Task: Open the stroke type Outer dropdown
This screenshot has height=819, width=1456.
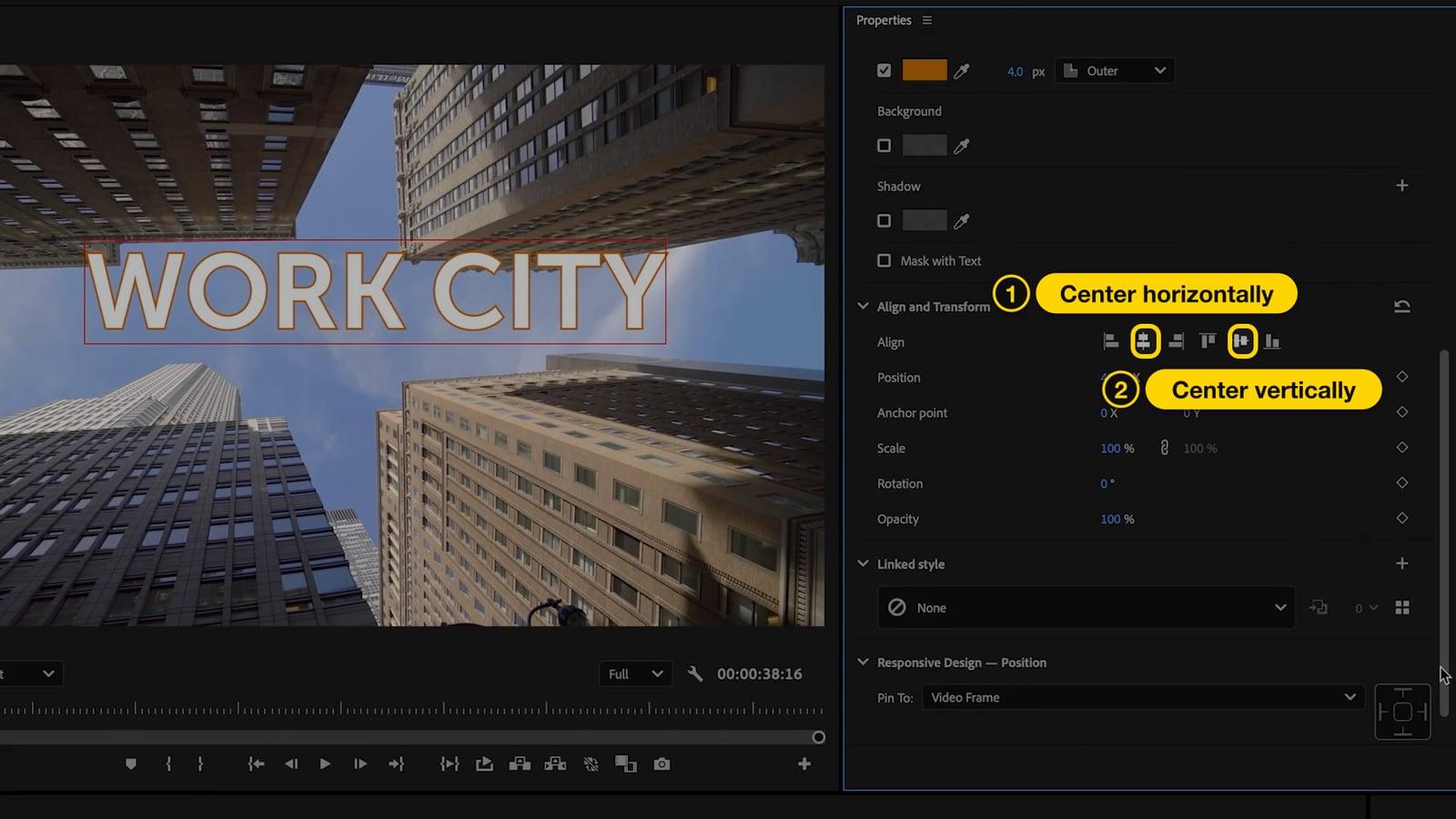Action: coord(1115,71)
